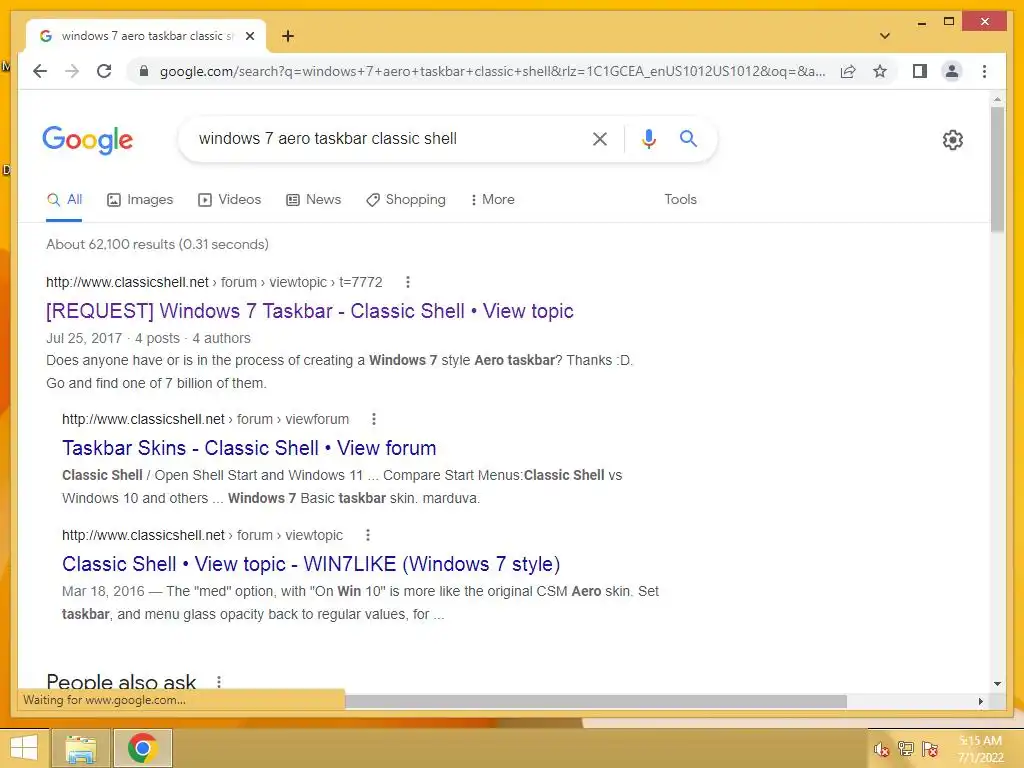Image resolution: width=1024 pixels, height=768 pixels.
Task: Click the muted volume tray icon
Action: pos(881,749)
